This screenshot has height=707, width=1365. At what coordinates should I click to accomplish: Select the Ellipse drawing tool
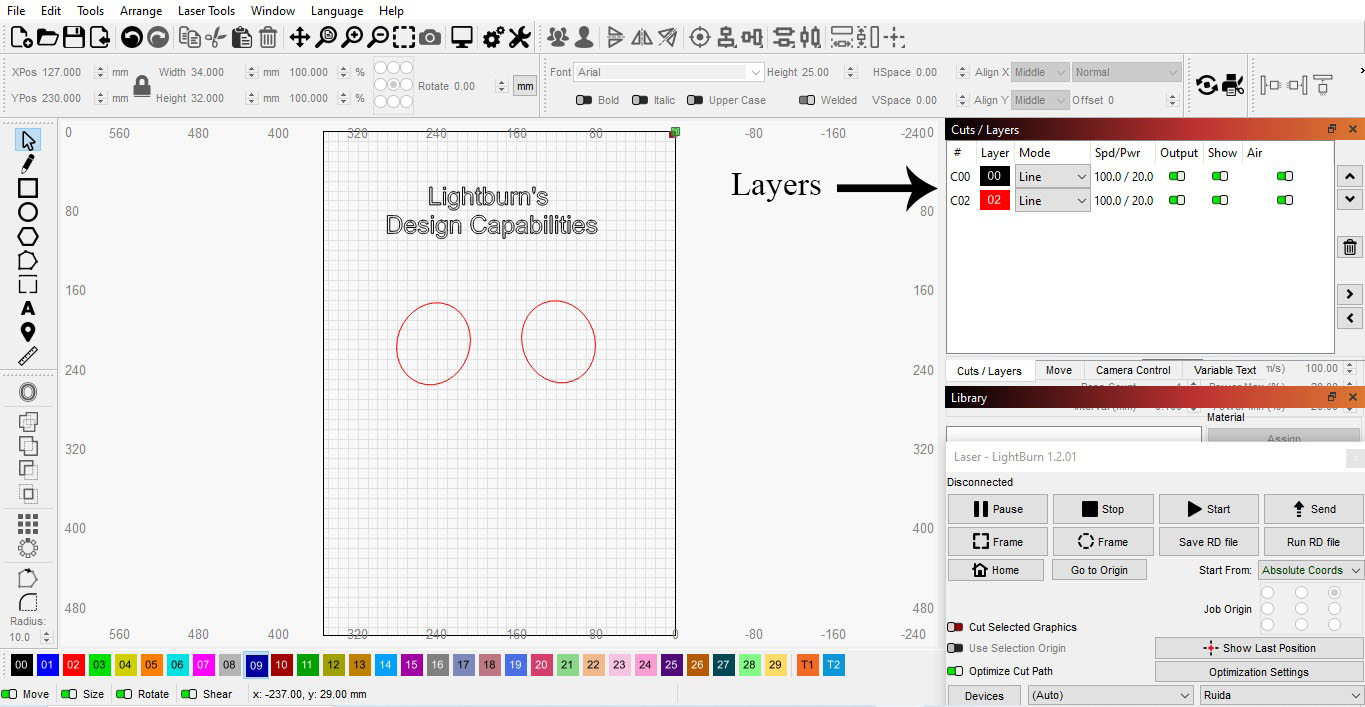(x=27, y=211)
